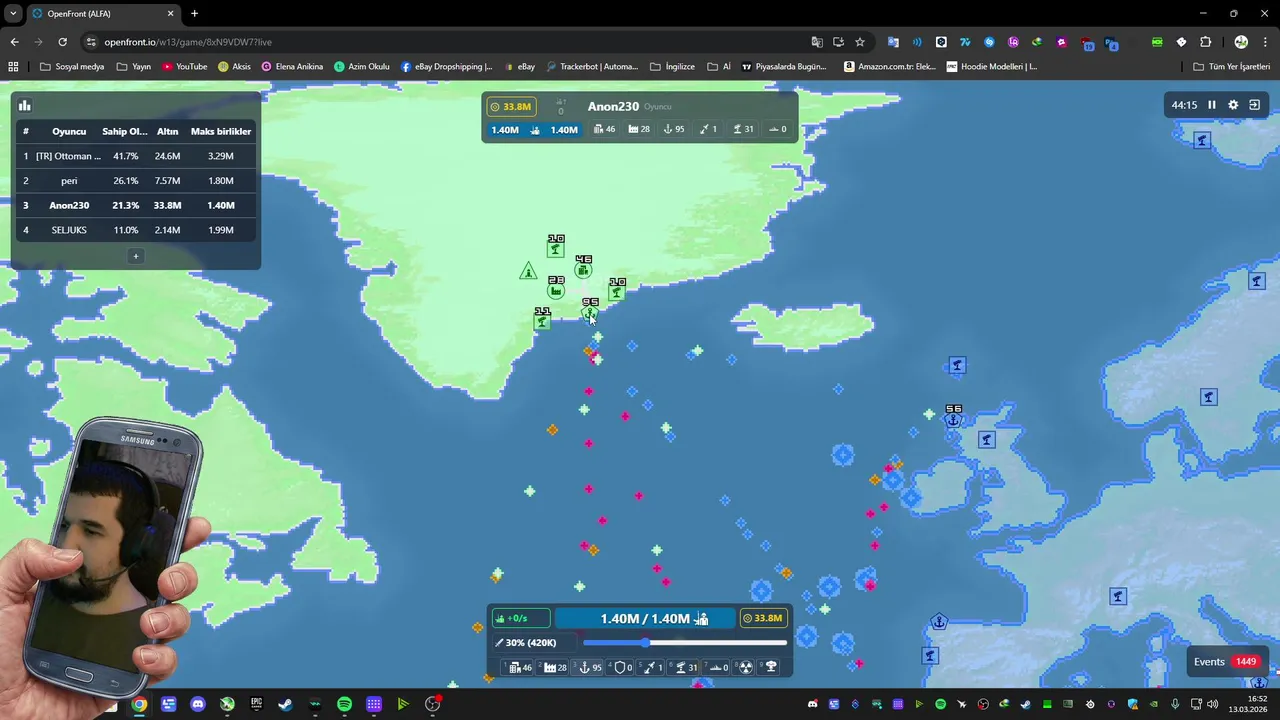Open the browser extensions puzzle menu
Screen dimensions: 1280x720
point(1205,42)
